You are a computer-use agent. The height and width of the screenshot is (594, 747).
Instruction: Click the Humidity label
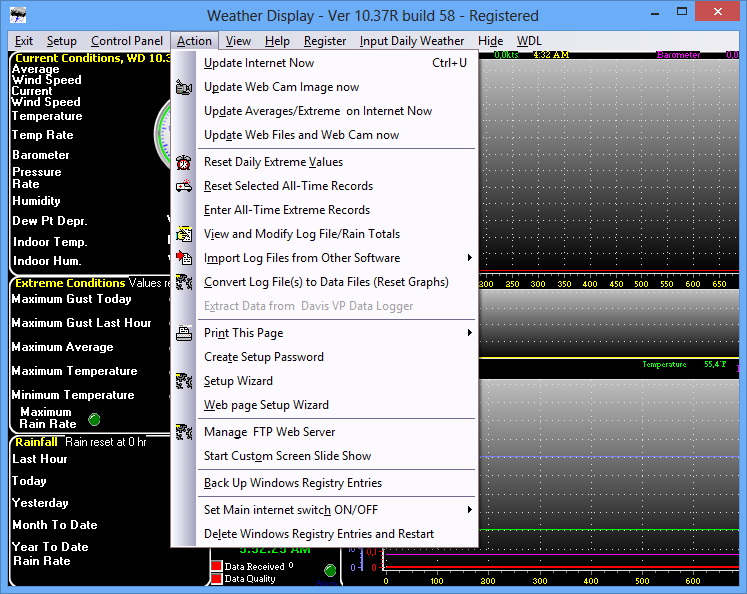(x=36, y=201)
